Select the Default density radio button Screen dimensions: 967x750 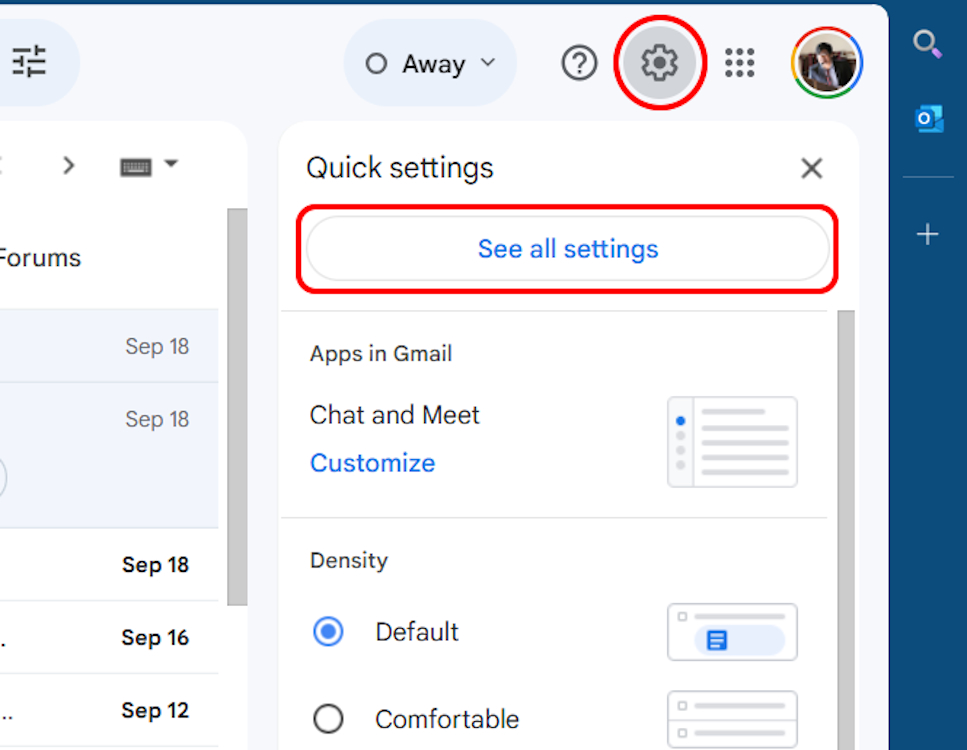click(328, 632)
